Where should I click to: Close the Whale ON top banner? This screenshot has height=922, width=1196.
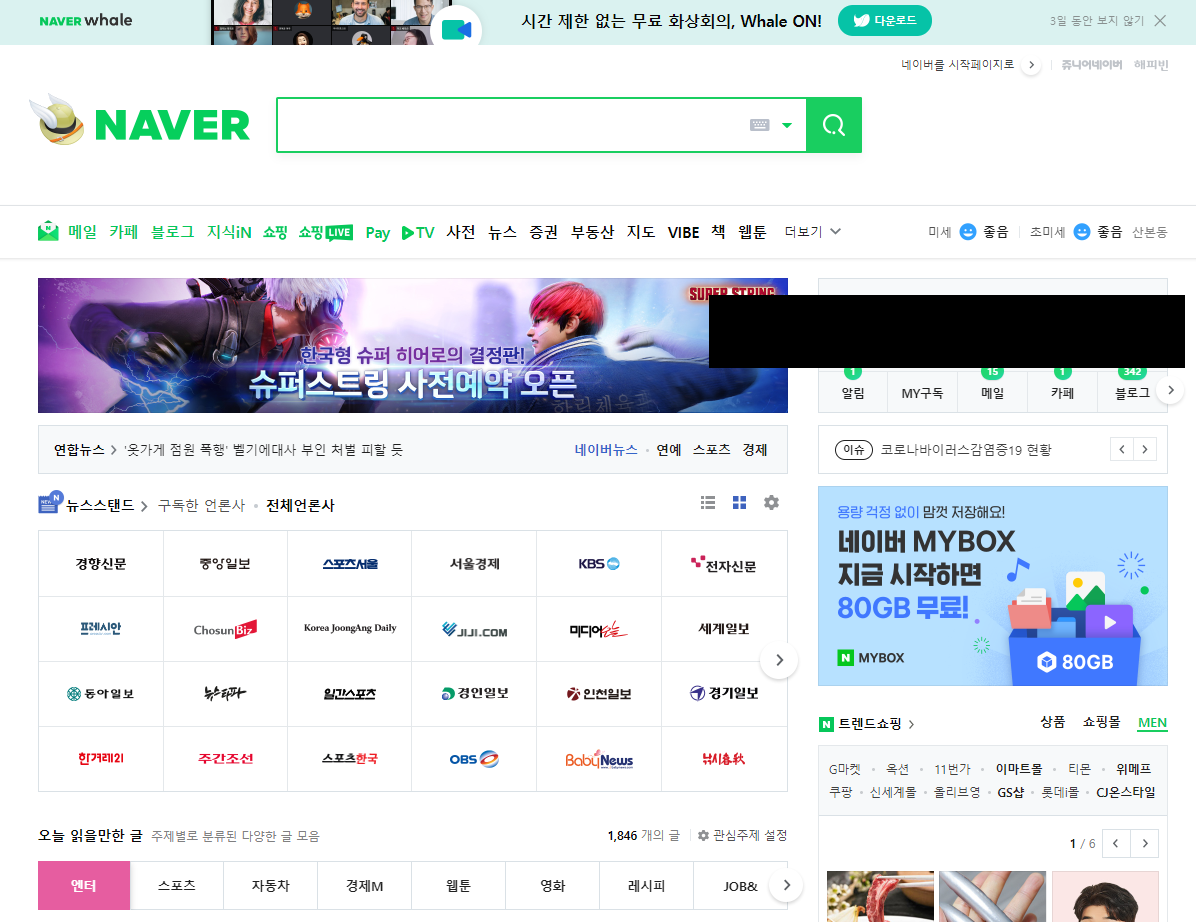(x=1160, y=21)
